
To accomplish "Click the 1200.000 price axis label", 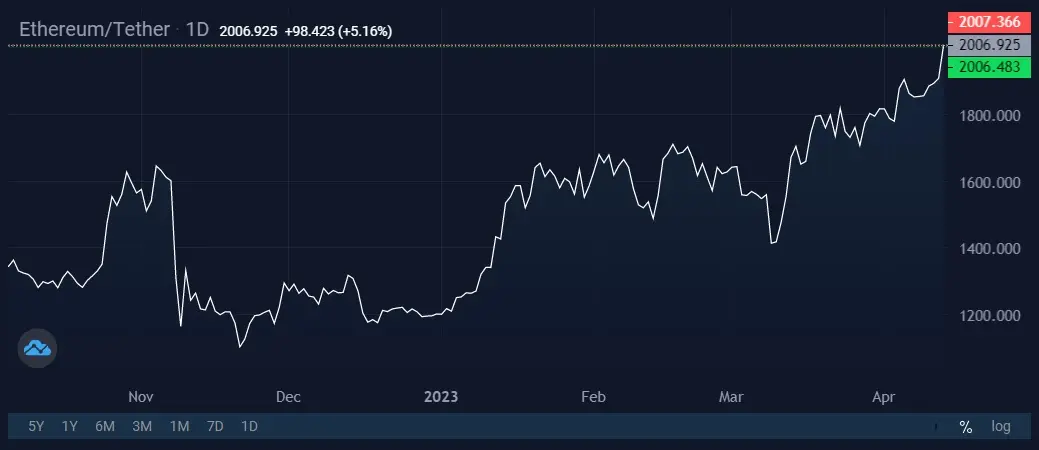I will point(989,315).
